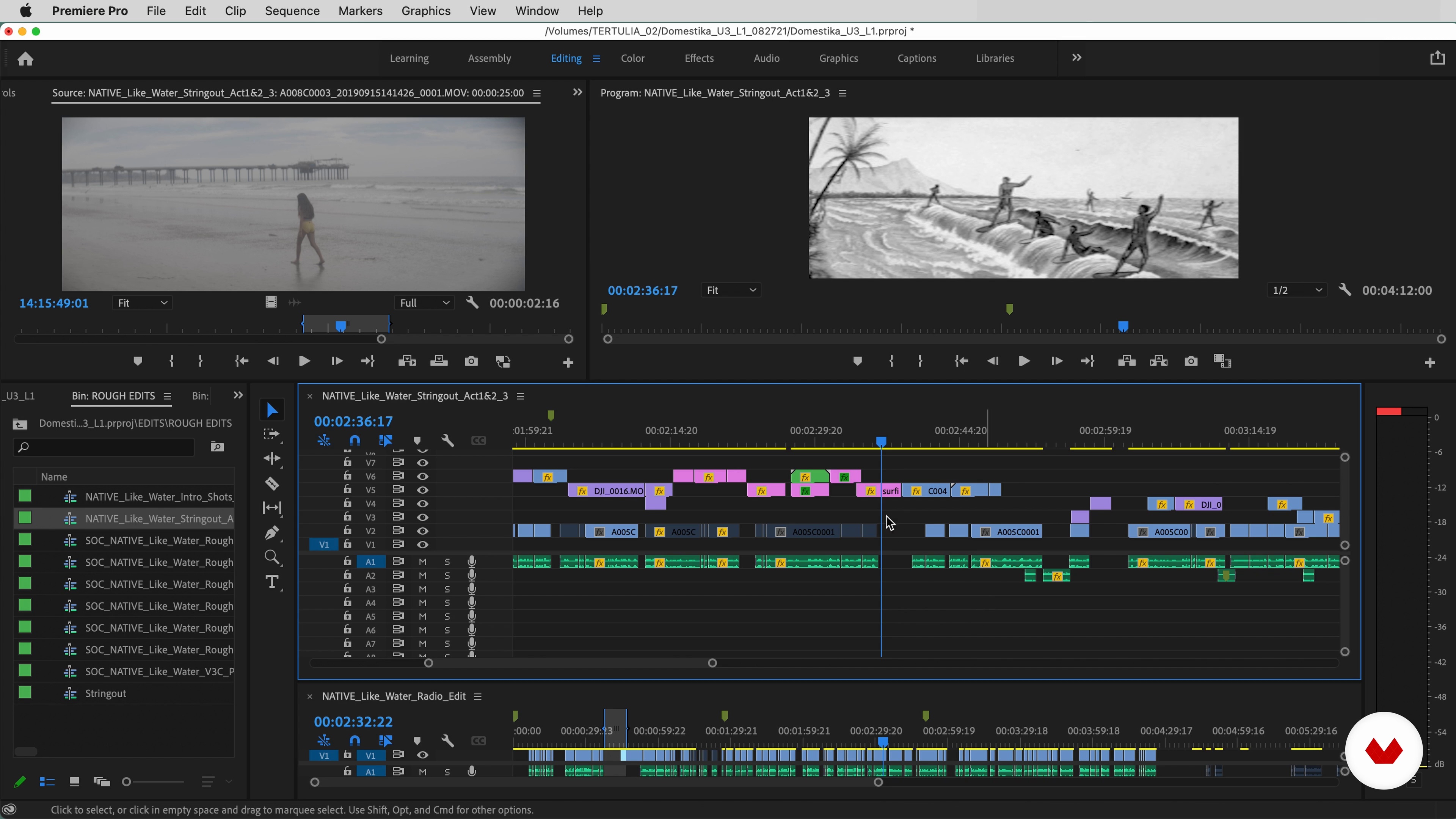
Task: Click Insert button in Source monitor
Action: [x=407, y=361]
